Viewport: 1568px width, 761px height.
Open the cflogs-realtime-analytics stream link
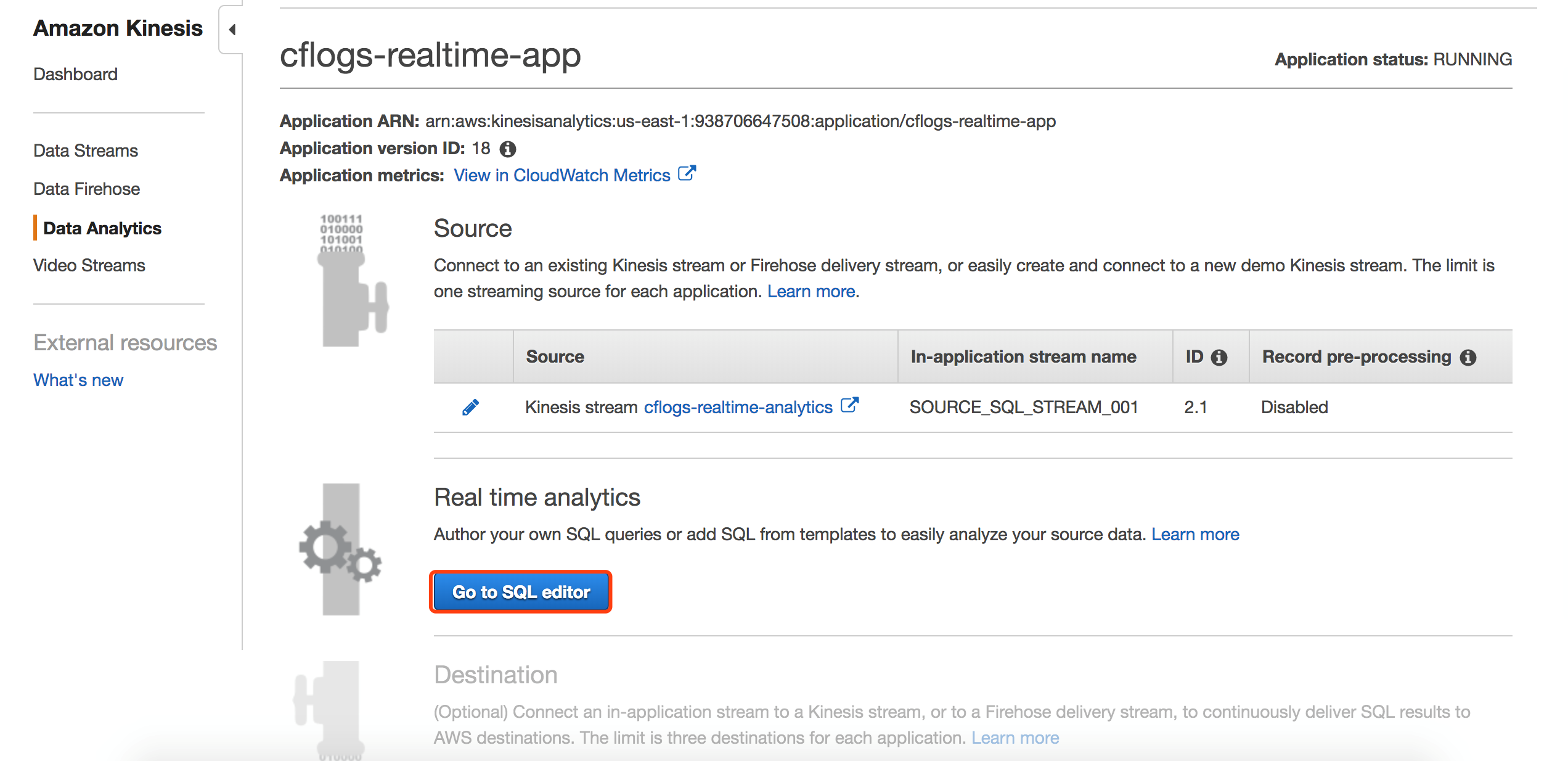[738, 407]
